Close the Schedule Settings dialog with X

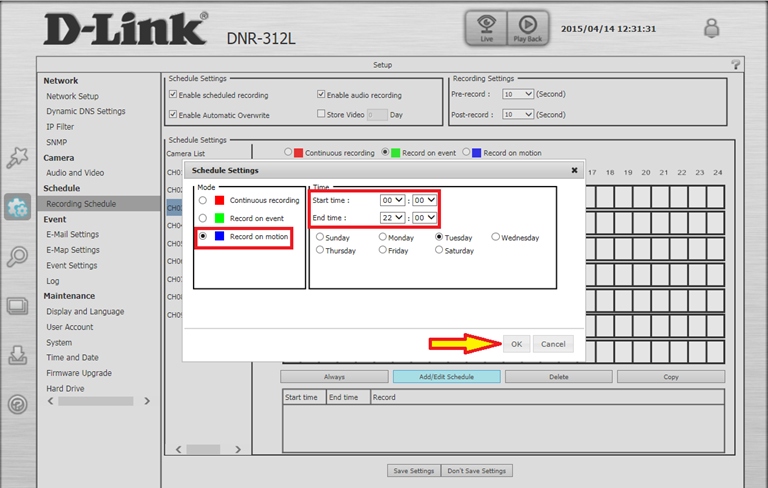[x=574, y=170]
